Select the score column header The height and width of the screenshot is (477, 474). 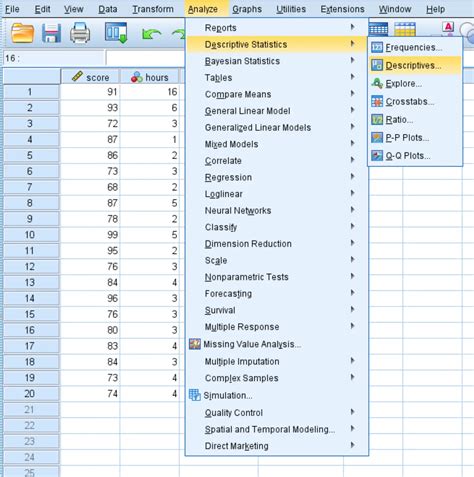coord(90,77)
